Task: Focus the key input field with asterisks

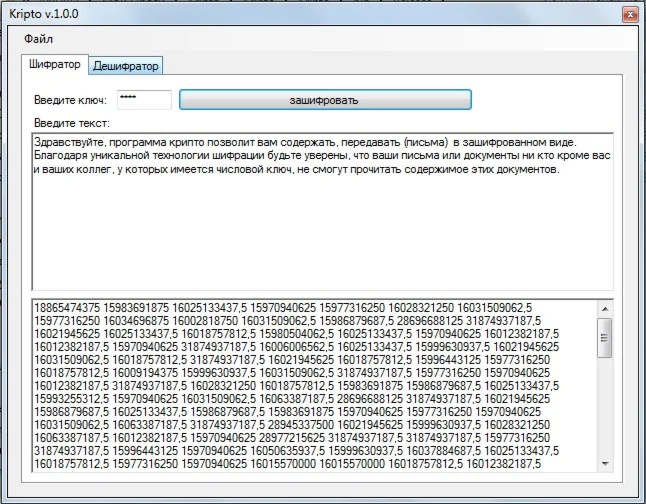Action: (144, 100)
